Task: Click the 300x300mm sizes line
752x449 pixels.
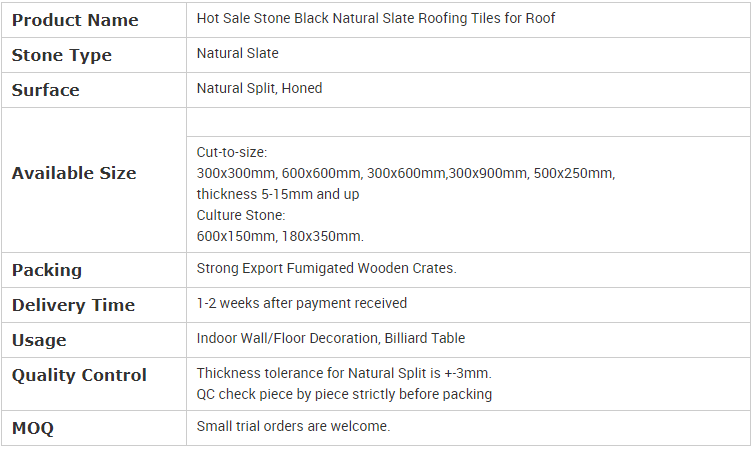Action: (x=405, y=173)
